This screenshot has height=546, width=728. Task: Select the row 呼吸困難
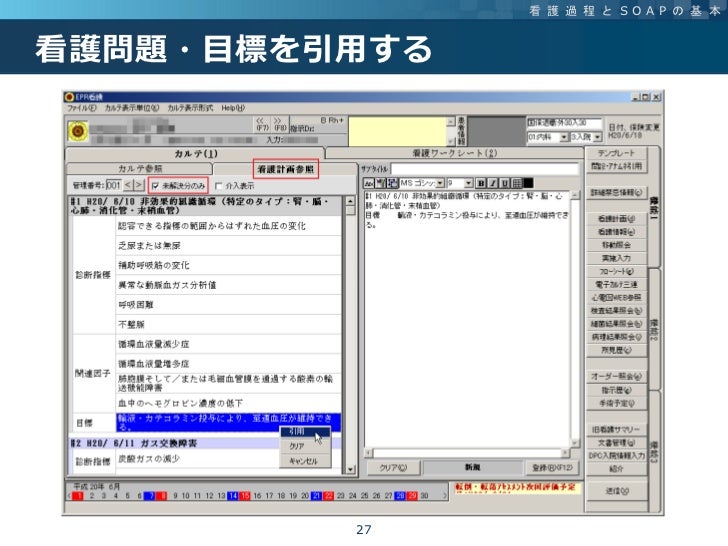(x=228, y=305)
